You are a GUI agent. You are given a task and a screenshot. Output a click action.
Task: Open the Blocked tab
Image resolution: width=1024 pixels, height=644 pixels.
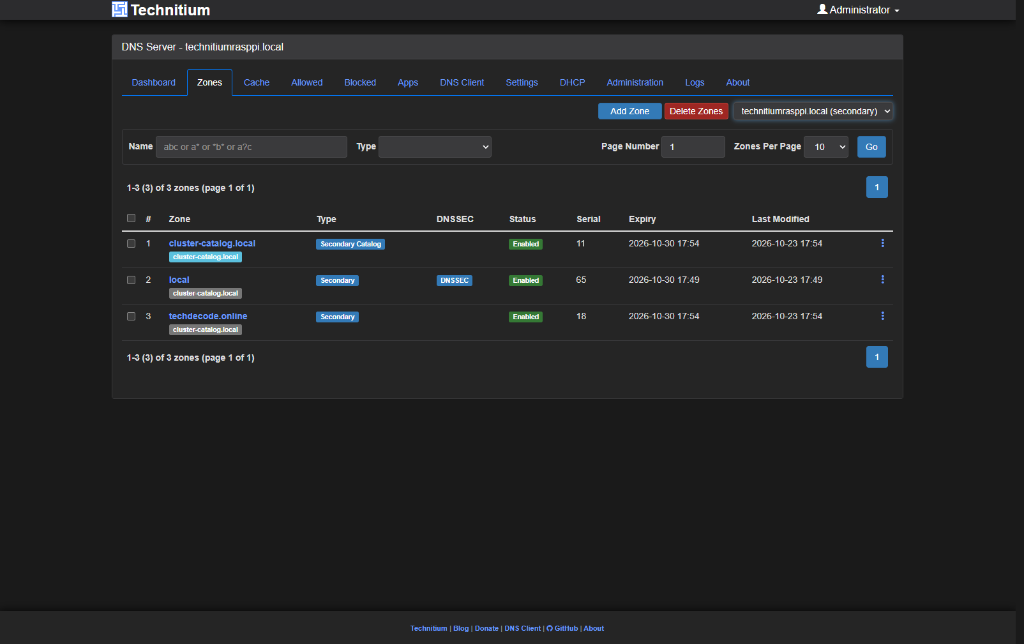pyautogui.click(x=360, y=82)
